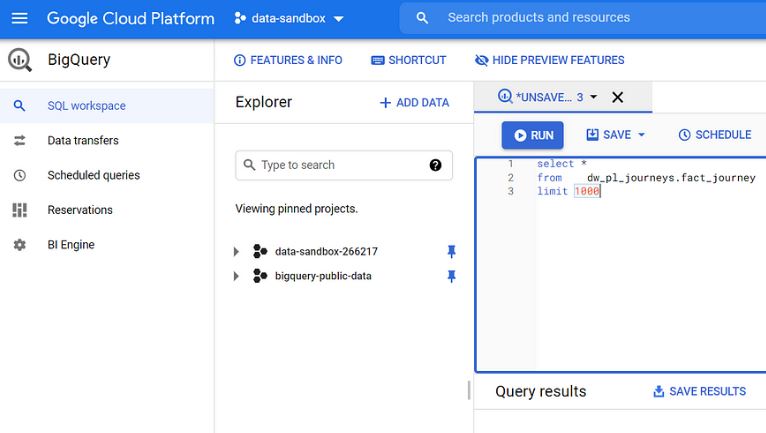Close the unsaved query tab
766x433 pixels.
pos(617,97)
